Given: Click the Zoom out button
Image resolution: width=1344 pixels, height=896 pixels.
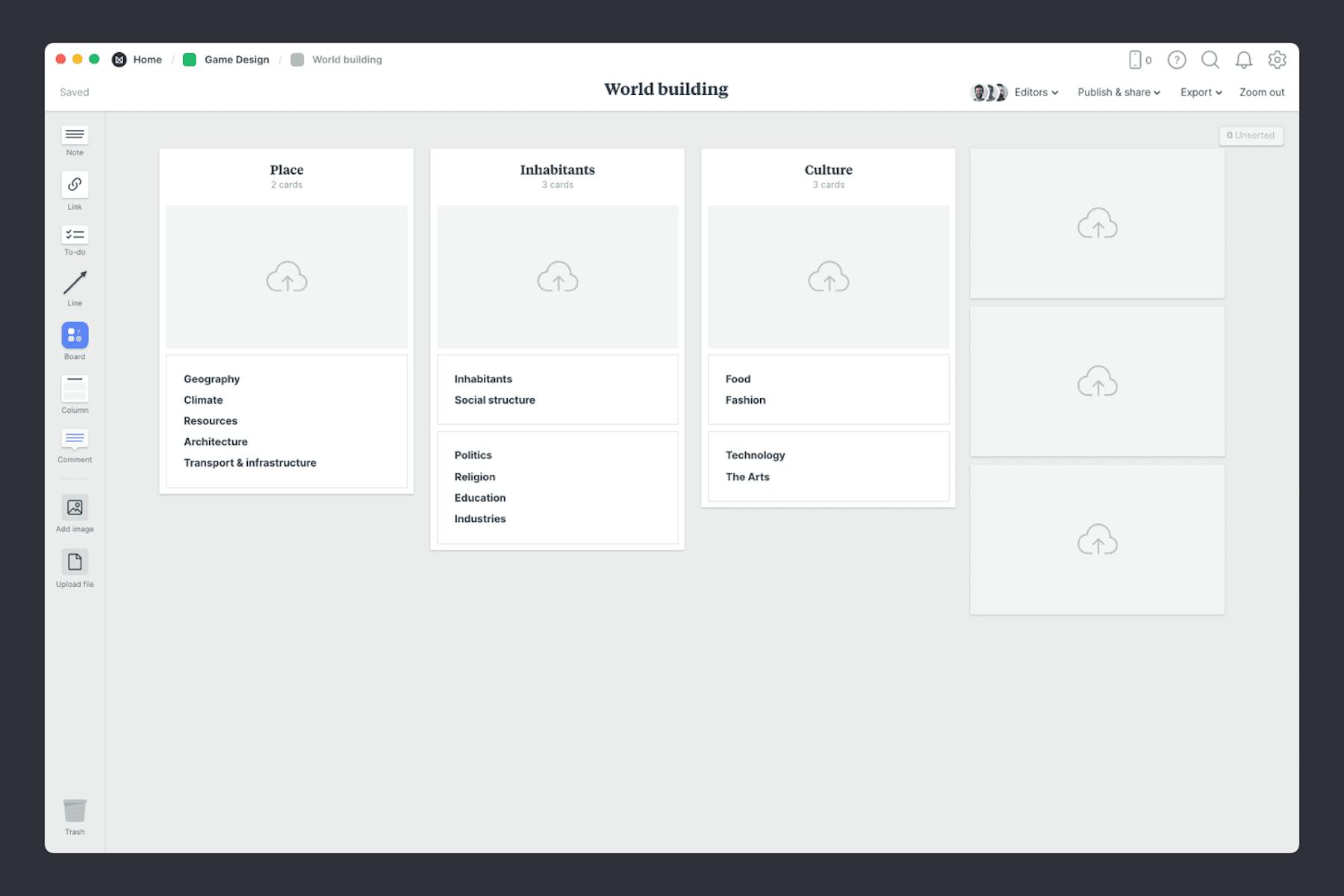Looking at the screenshot, I should [x=1261, y=92].
